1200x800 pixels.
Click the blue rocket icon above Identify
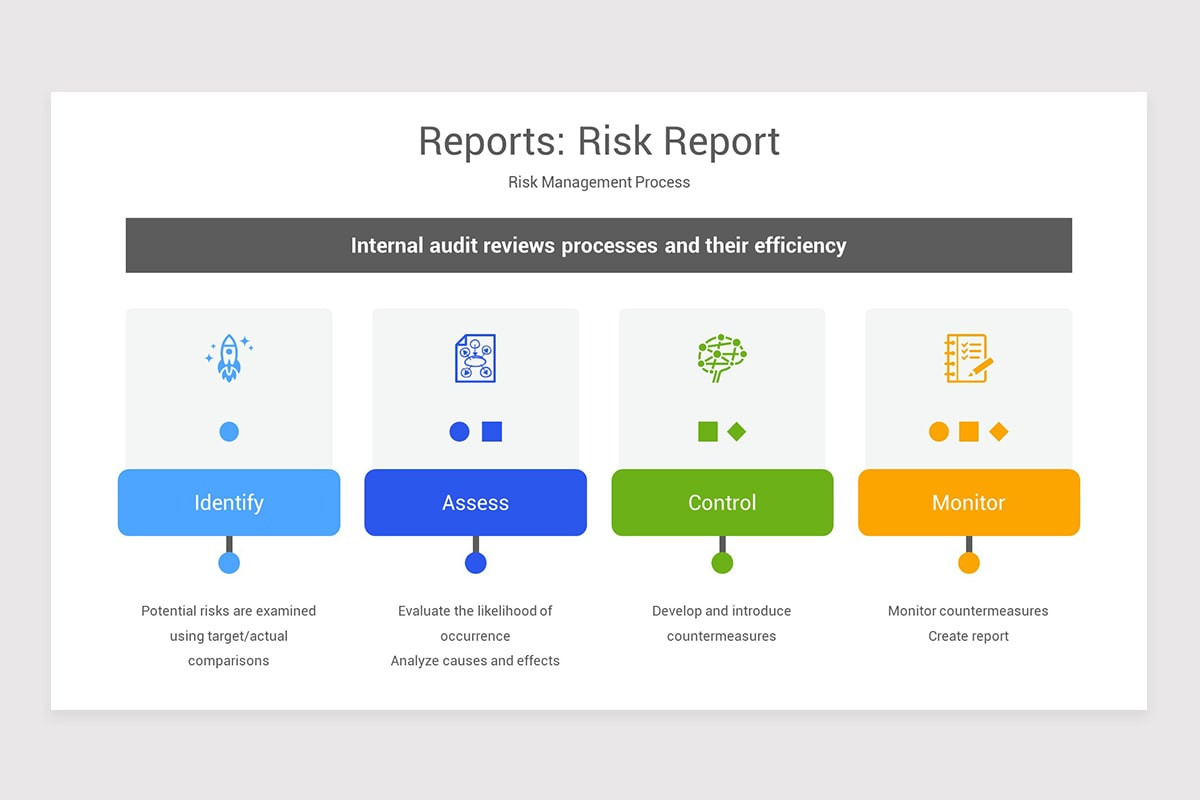(x=228, y=358)
